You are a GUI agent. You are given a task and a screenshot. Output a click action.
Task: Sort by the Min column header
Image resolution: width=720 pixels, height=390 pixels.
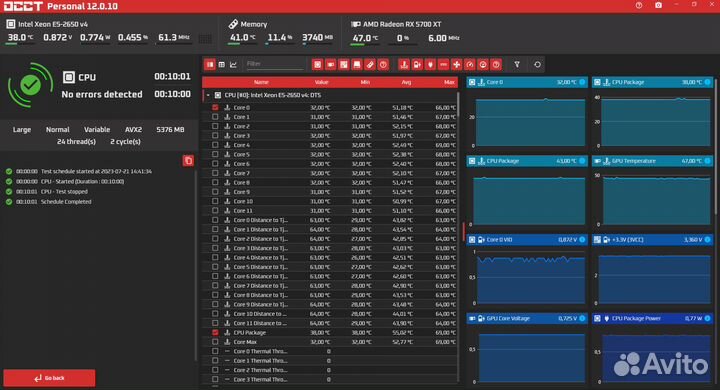pyautogui.click(x=365, y=82)
